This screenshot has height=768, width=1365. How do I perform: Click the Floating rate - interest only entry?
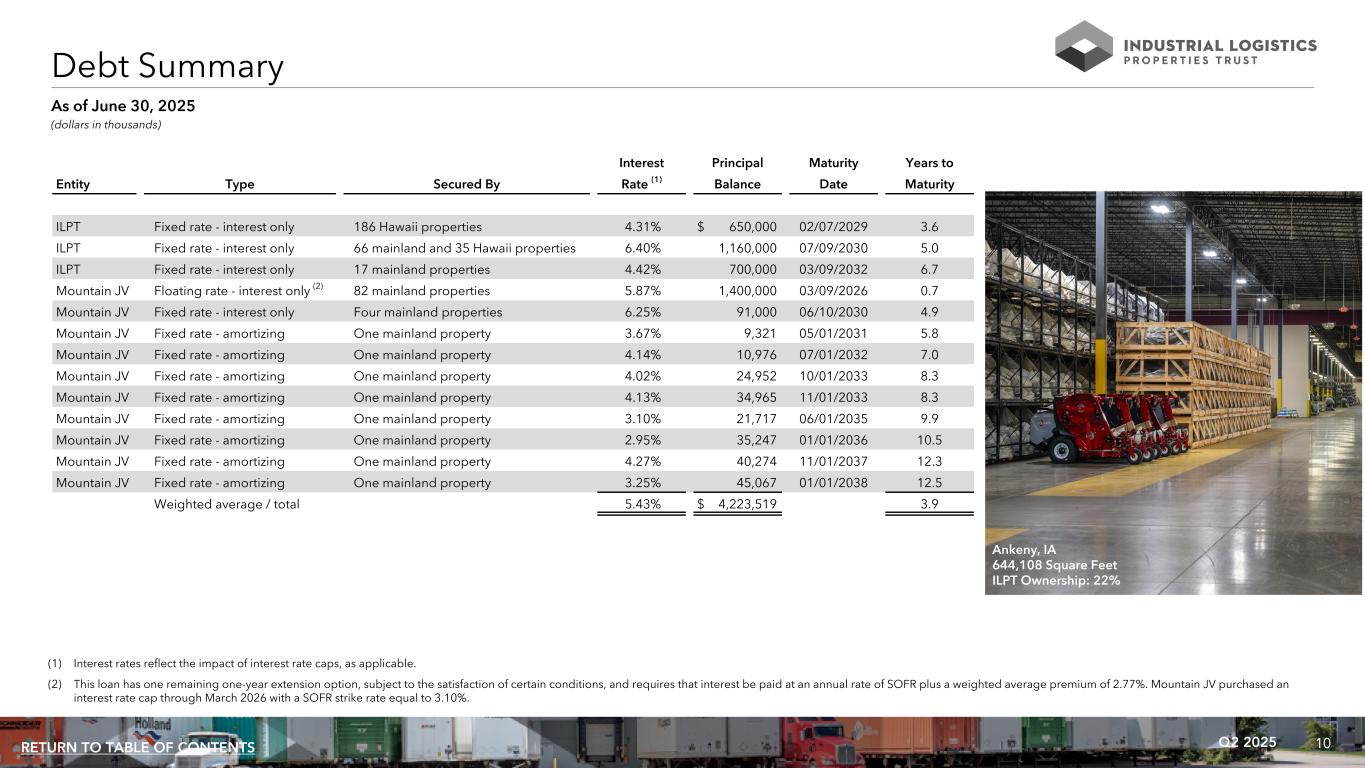(232, 291)
